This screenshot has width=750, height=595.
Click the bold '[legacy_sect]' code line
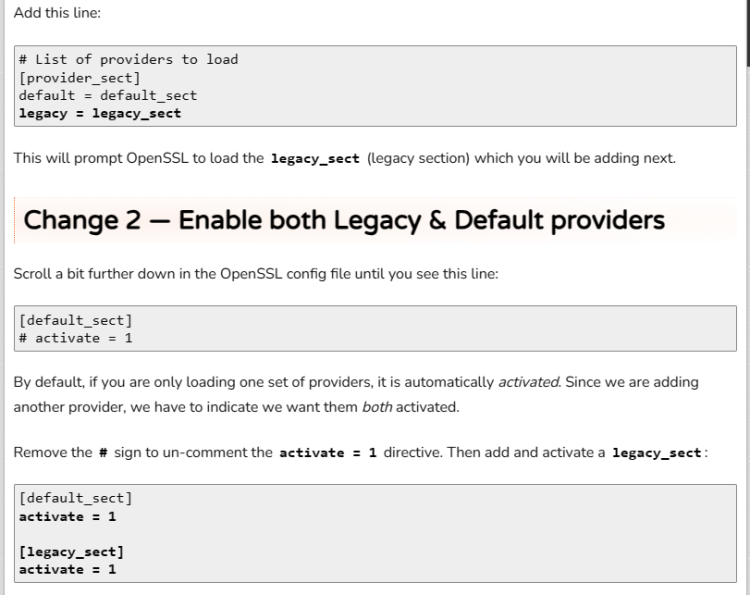click(x=71, y=552)
